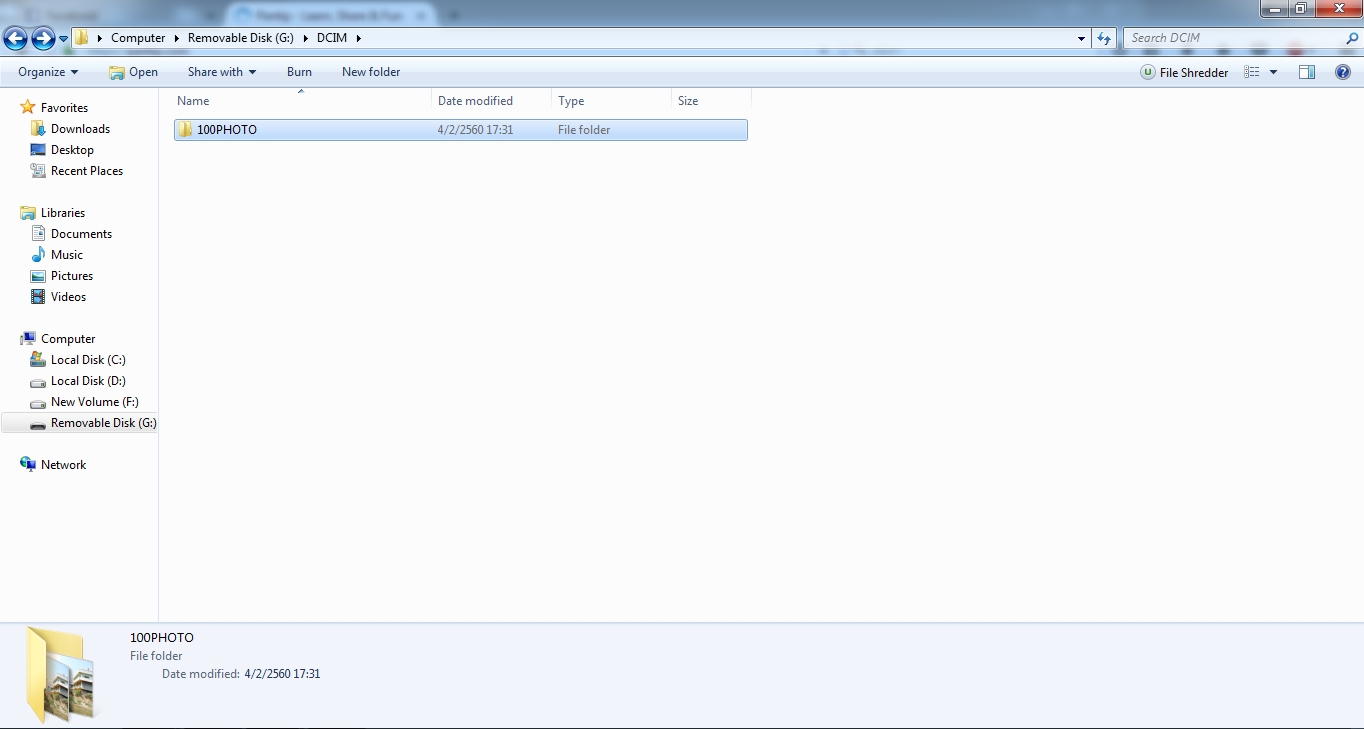Click Burn in the toolbar
Screen dimensions: 1364x729
click(x=299, y=72)
